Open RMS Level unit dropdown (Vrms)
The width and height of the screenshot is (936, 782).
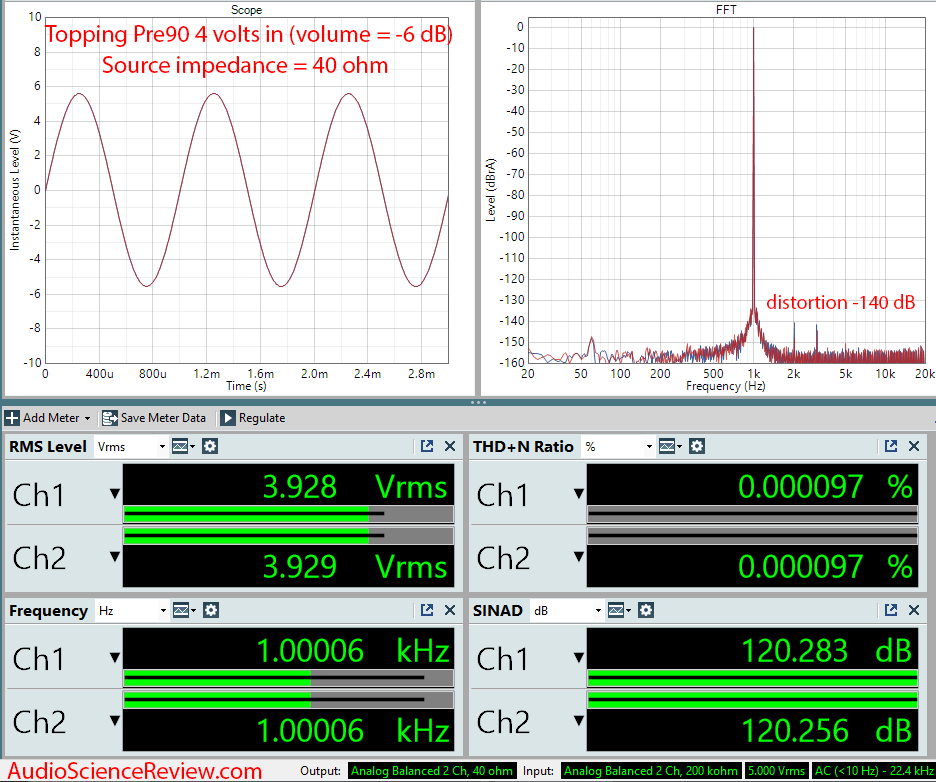click(131, 447)
